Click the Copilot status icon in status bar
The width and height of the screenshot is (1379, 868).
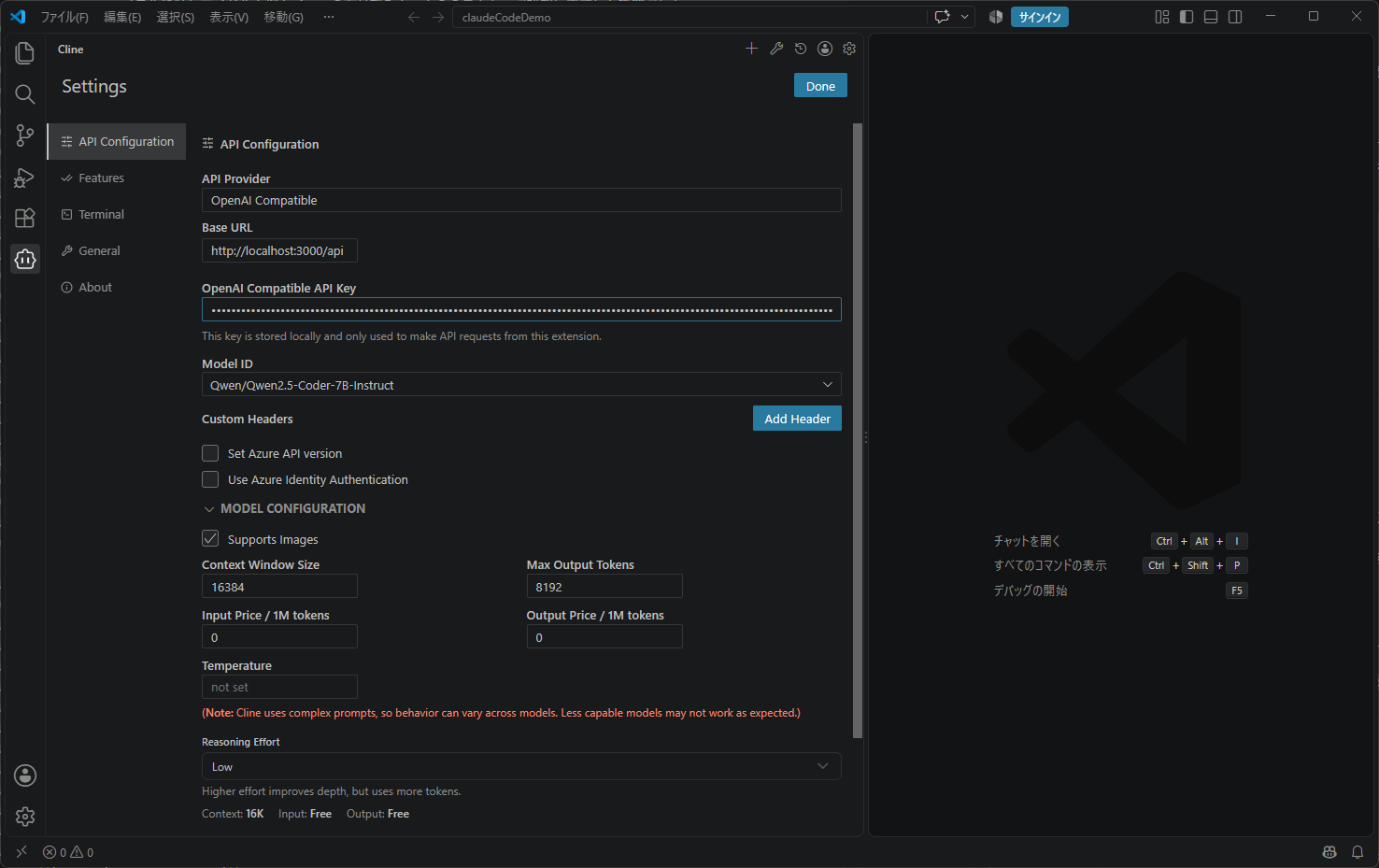point(1329,852)
